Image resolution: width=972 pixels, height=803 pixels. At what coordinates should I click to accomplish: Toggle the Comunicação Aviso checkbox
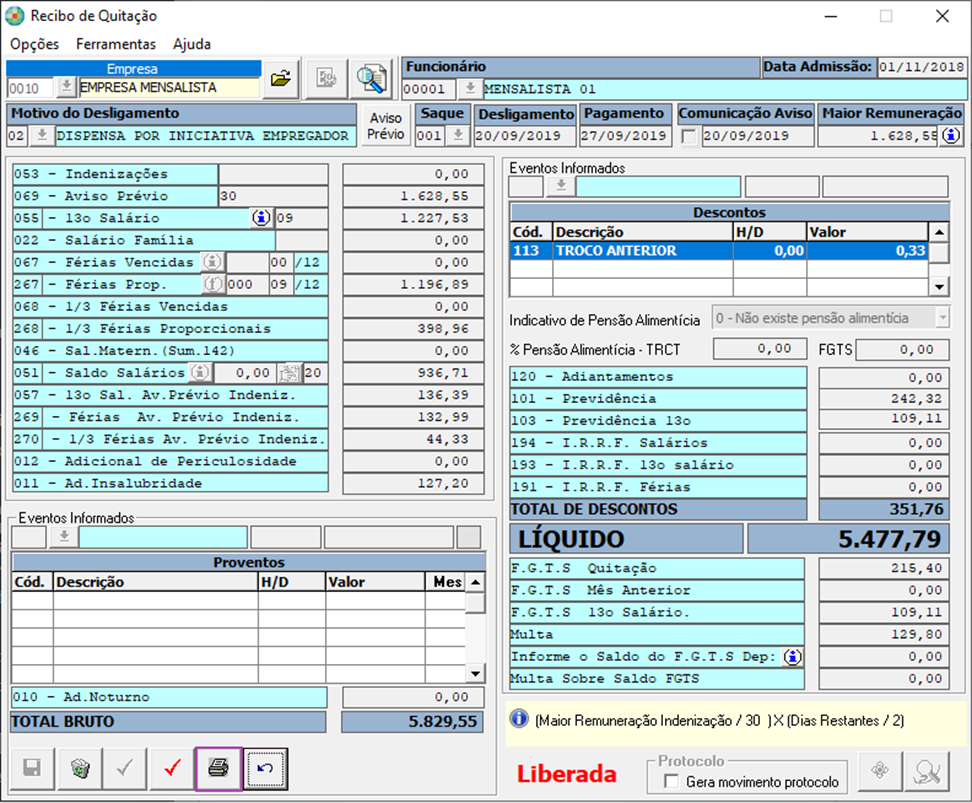click(x=689, y=137)
